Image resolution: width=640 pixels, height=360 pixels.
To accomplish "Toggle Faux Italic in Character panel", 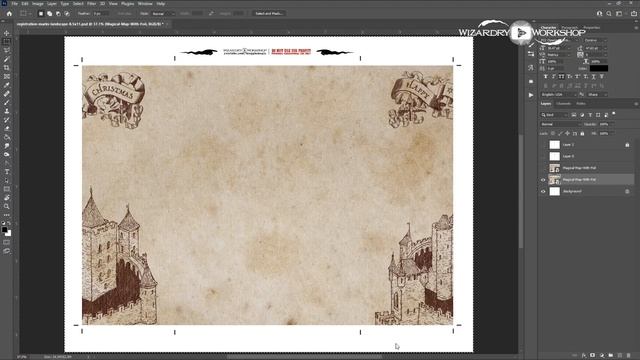I will pos(554,77).
